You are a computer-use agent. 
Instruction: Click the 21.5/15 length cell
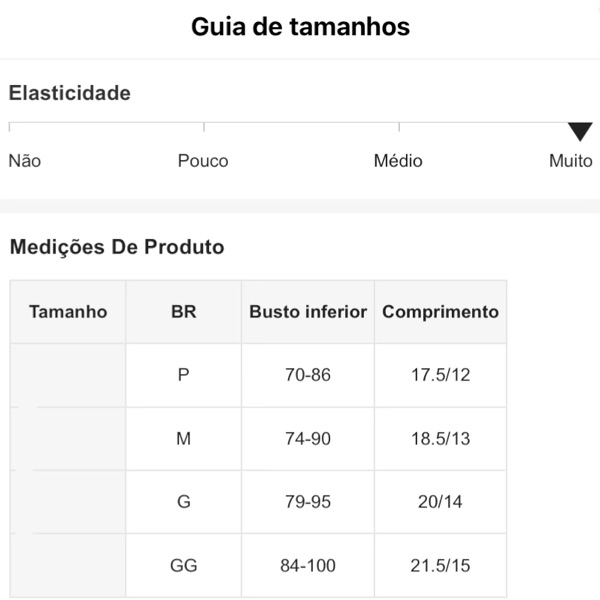(x=440, y=566)
